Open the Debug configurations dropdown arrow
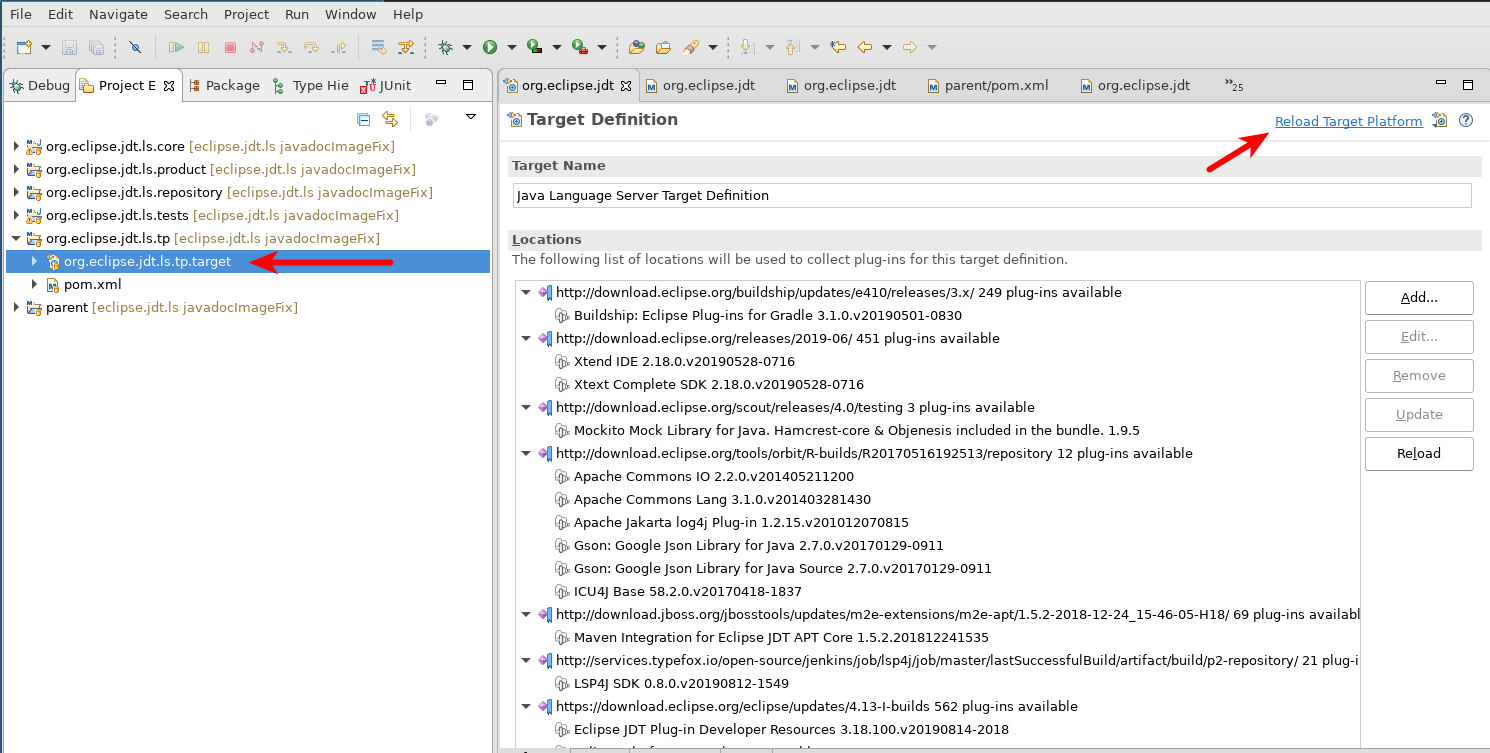This screenshot has height=753, width=1490. [x=467, y=47]
